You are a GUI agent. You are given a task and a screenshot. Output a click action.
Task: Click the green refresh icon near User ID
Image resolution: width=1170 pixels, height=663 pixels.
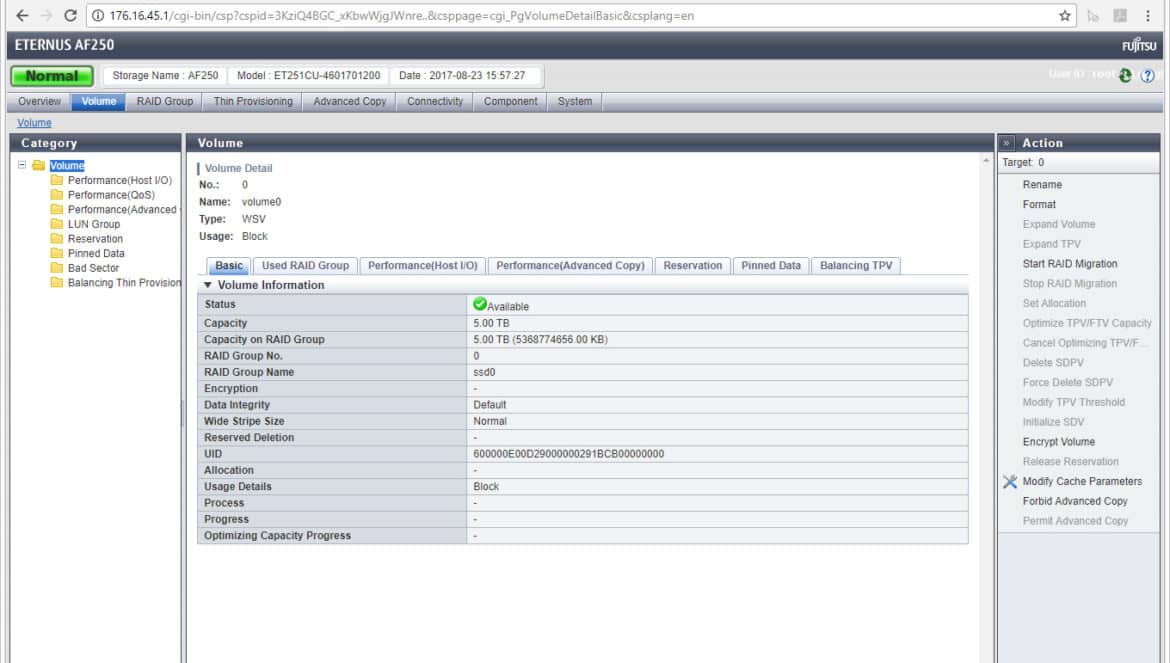(x=1125, y=75)
